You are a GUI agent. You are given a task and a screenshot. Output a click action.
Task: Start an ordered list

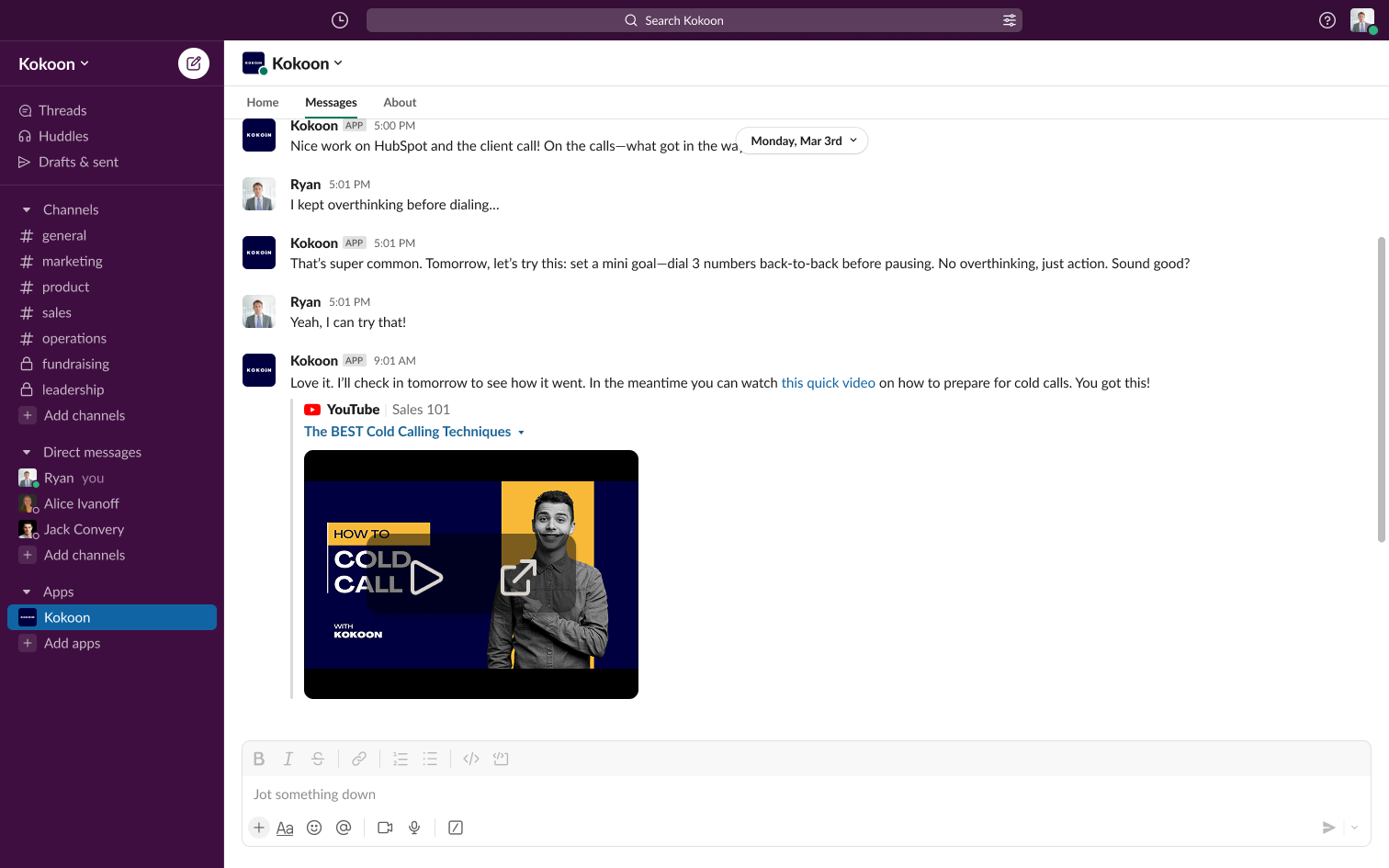401,759
